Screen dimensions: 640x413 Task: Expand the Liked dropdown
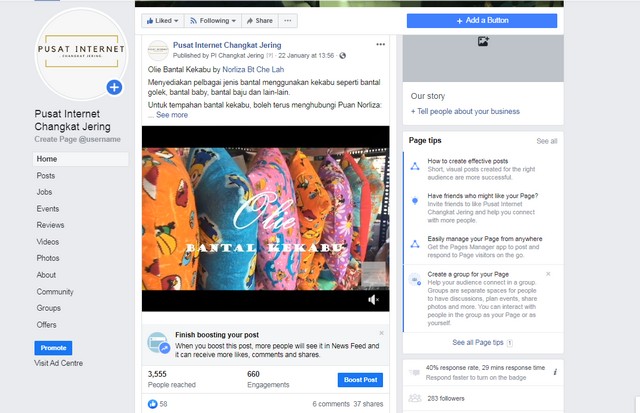tap(162, 20)
